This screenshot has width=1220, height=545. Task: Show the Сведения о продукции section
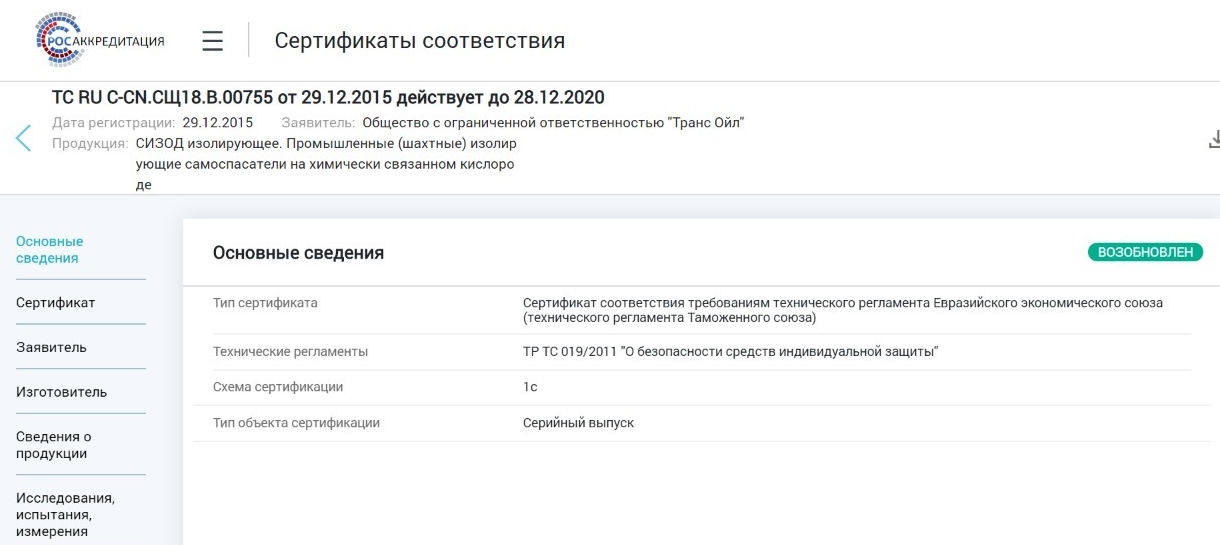tap(51, 445)
